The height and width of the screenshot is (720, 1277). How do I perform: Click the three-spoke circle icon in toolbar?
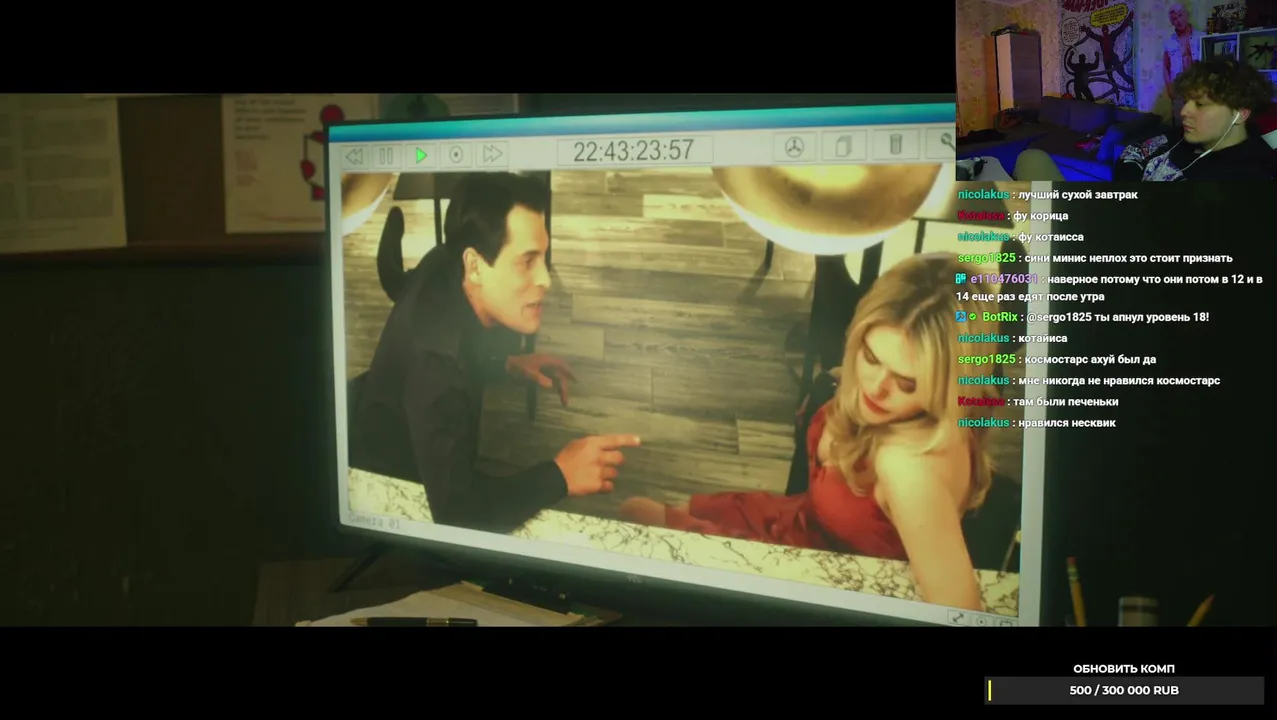point(794,147)
